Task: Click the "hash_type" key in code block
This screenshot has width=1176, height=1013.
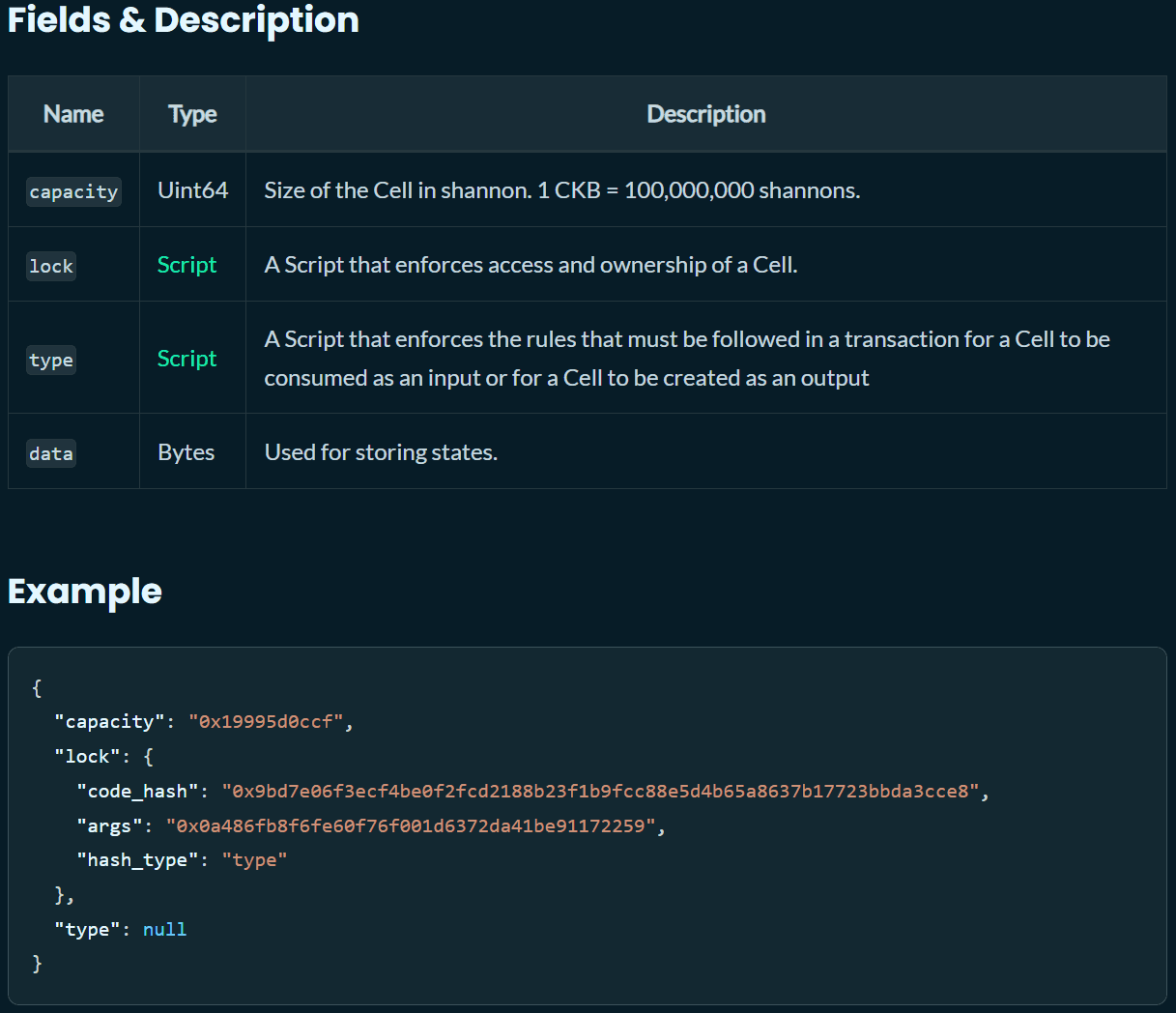Action: (137, 860)
